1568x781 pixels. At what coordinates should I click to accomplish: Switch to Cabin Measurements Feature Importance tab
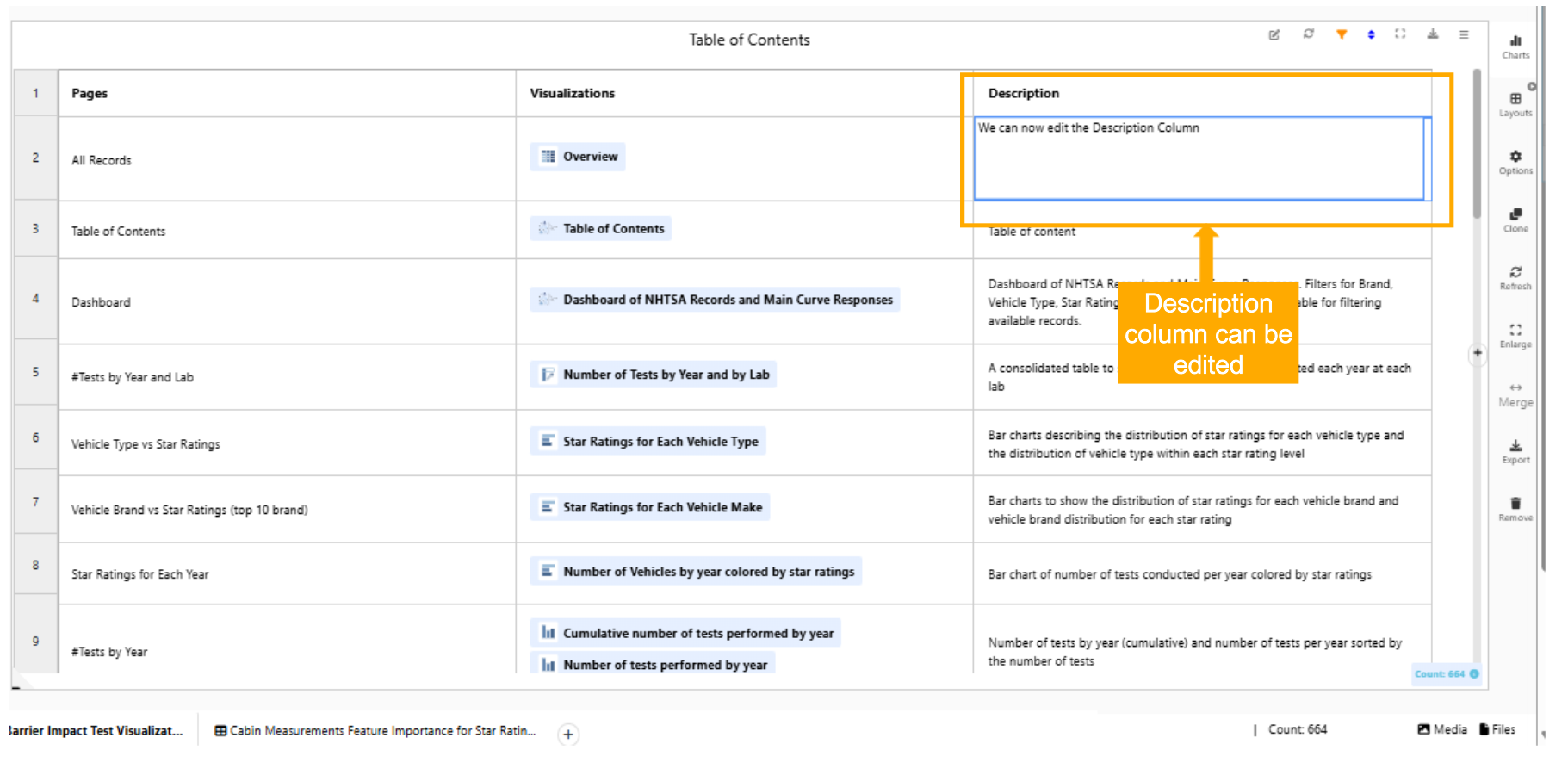tap(375, 730)
